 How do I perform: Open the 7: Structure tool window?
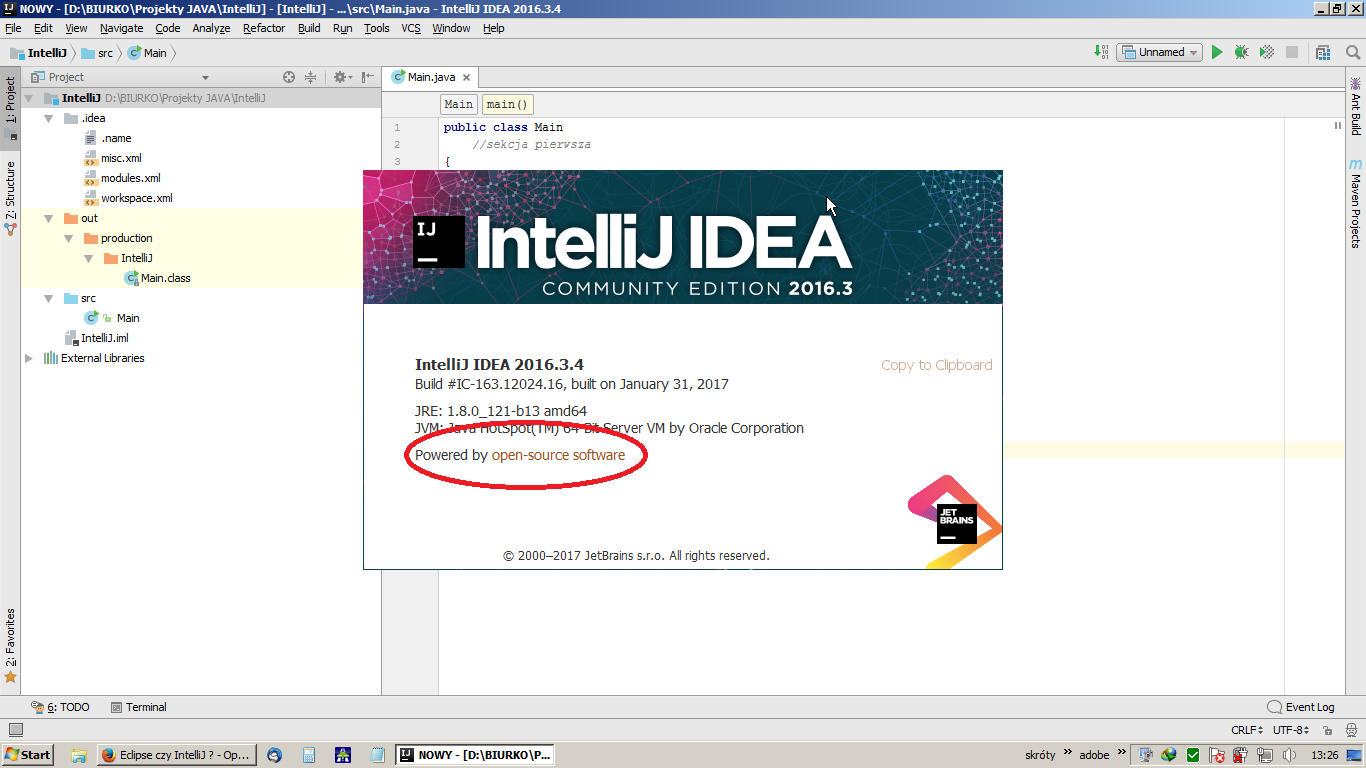tap(10, 197)
